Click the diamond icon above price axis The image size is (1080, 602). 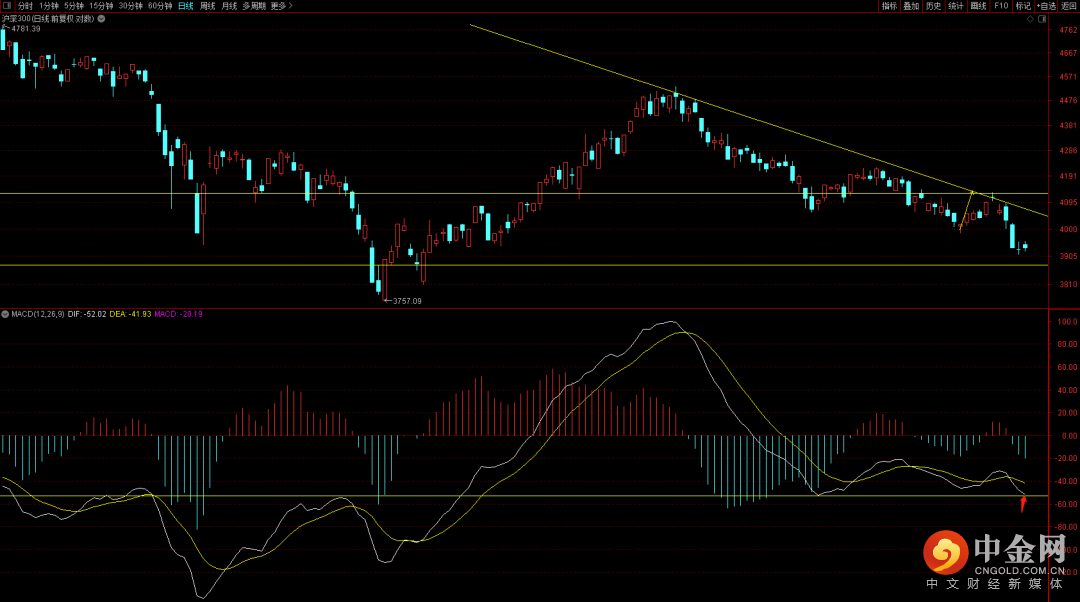[1030, 19]
